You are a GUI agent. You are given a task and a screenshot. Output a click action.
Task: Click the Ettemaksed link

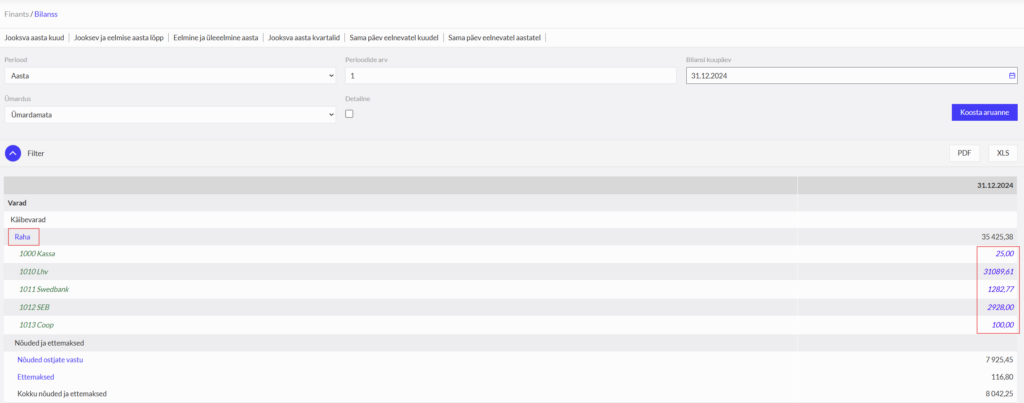(37, 376)
